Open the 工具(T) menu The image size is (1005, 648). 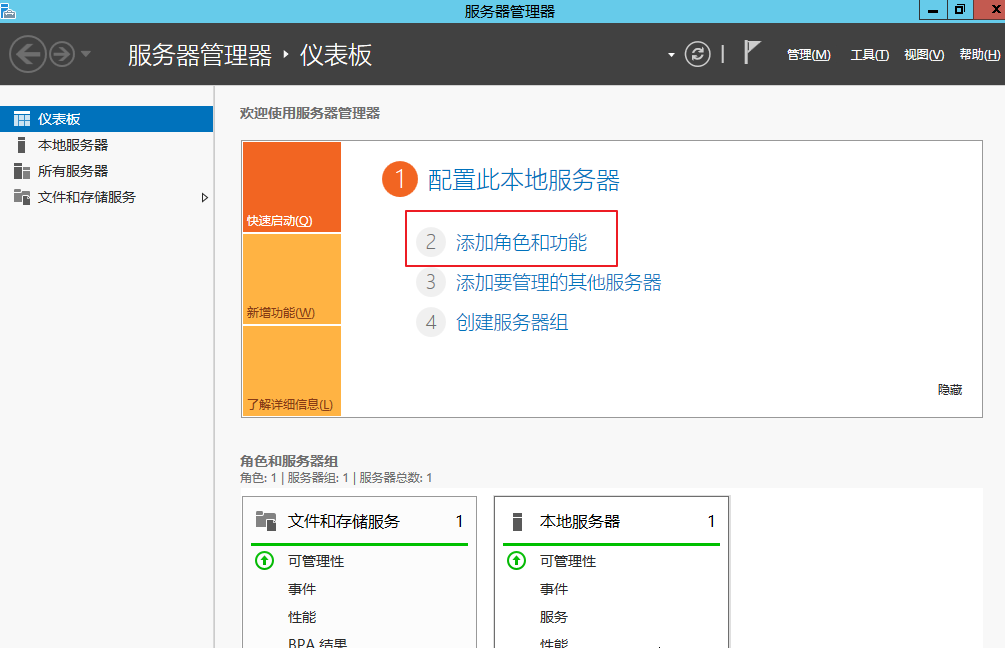[869, 55]
